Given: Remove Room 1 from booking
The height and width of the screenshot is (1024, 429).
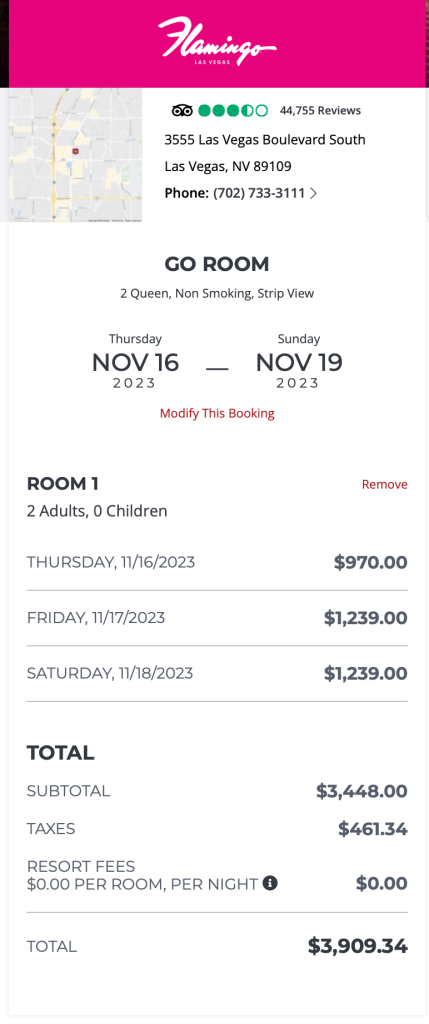Looking at the screenshot, I should [x=385, y=485].
